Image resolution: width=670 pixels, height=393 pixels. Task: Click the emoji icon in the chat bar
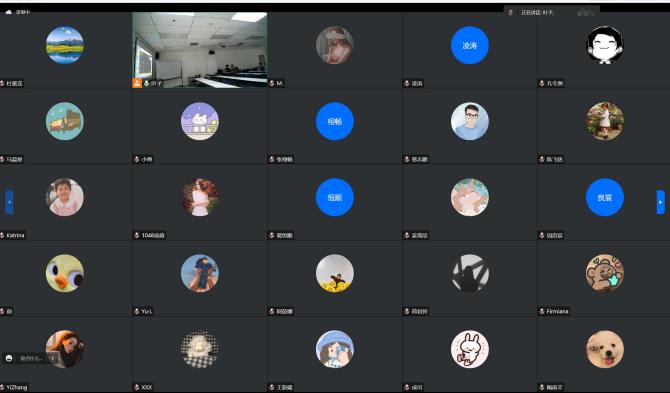pos(10,358)
